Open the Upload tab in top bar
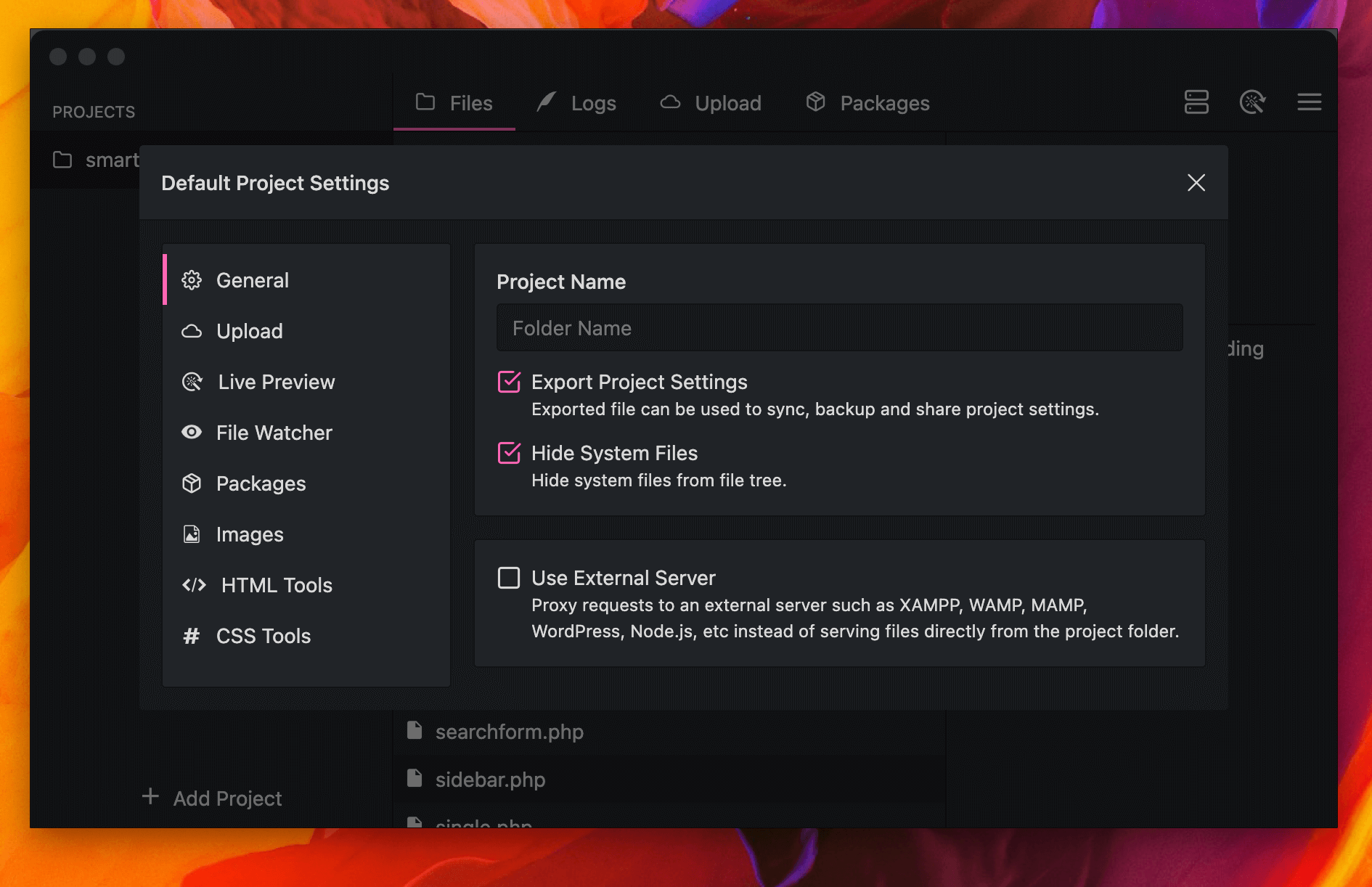The height and width of the screenshot is (887, 1372). click(x=711, y=103)
